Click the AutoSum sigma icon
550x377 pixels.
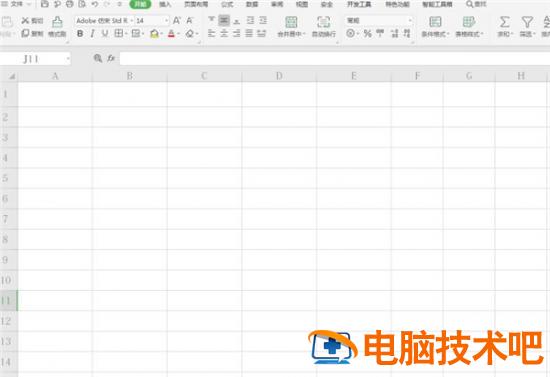(x=504, y=22)
